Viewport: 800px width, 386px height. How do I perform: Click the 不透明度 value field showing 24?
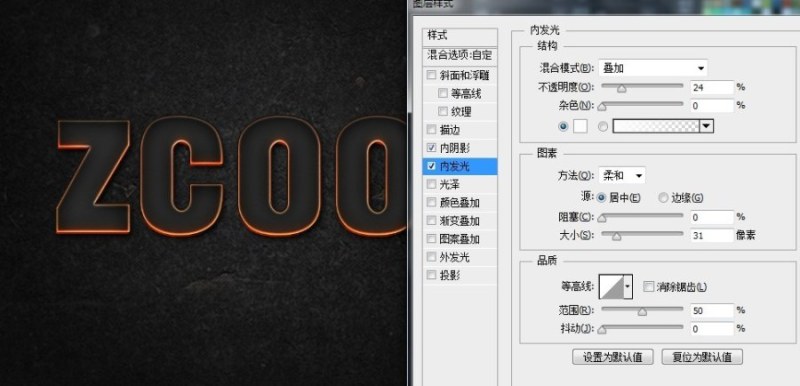[712, 87]
